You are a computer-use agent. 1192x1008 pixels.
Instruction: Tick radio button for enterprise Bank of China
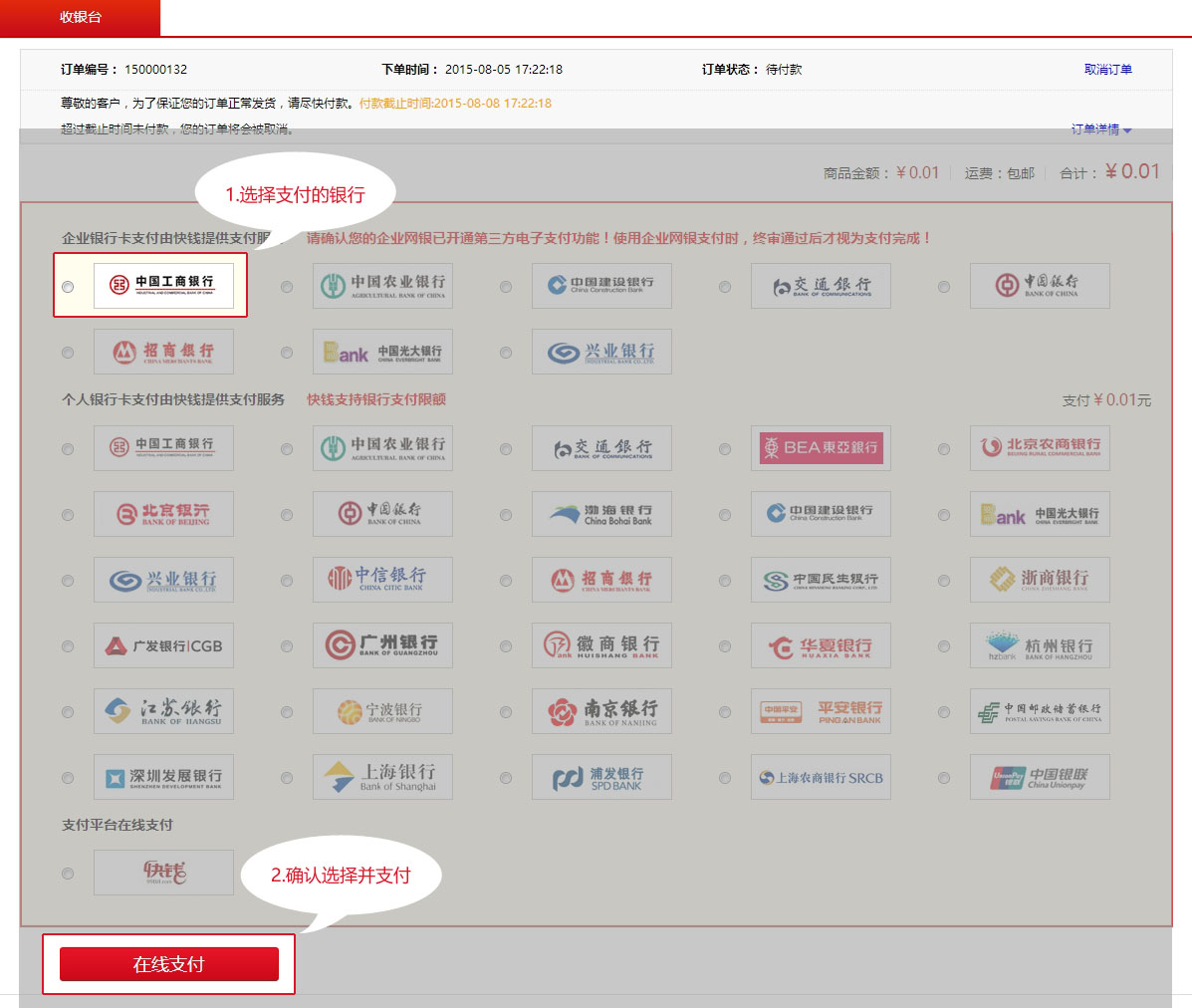pos(943,287)
